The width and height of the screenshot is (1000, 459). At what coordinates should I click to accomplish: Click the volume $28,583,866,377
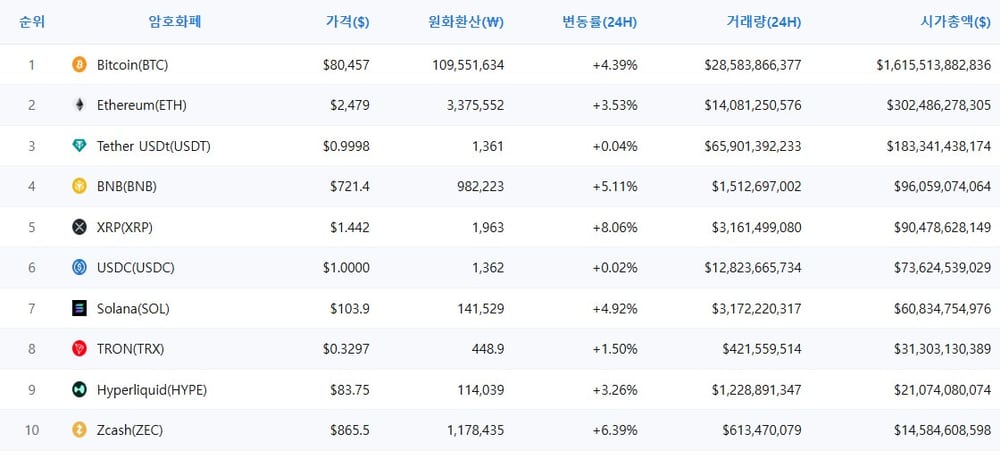tap(753, 65)
